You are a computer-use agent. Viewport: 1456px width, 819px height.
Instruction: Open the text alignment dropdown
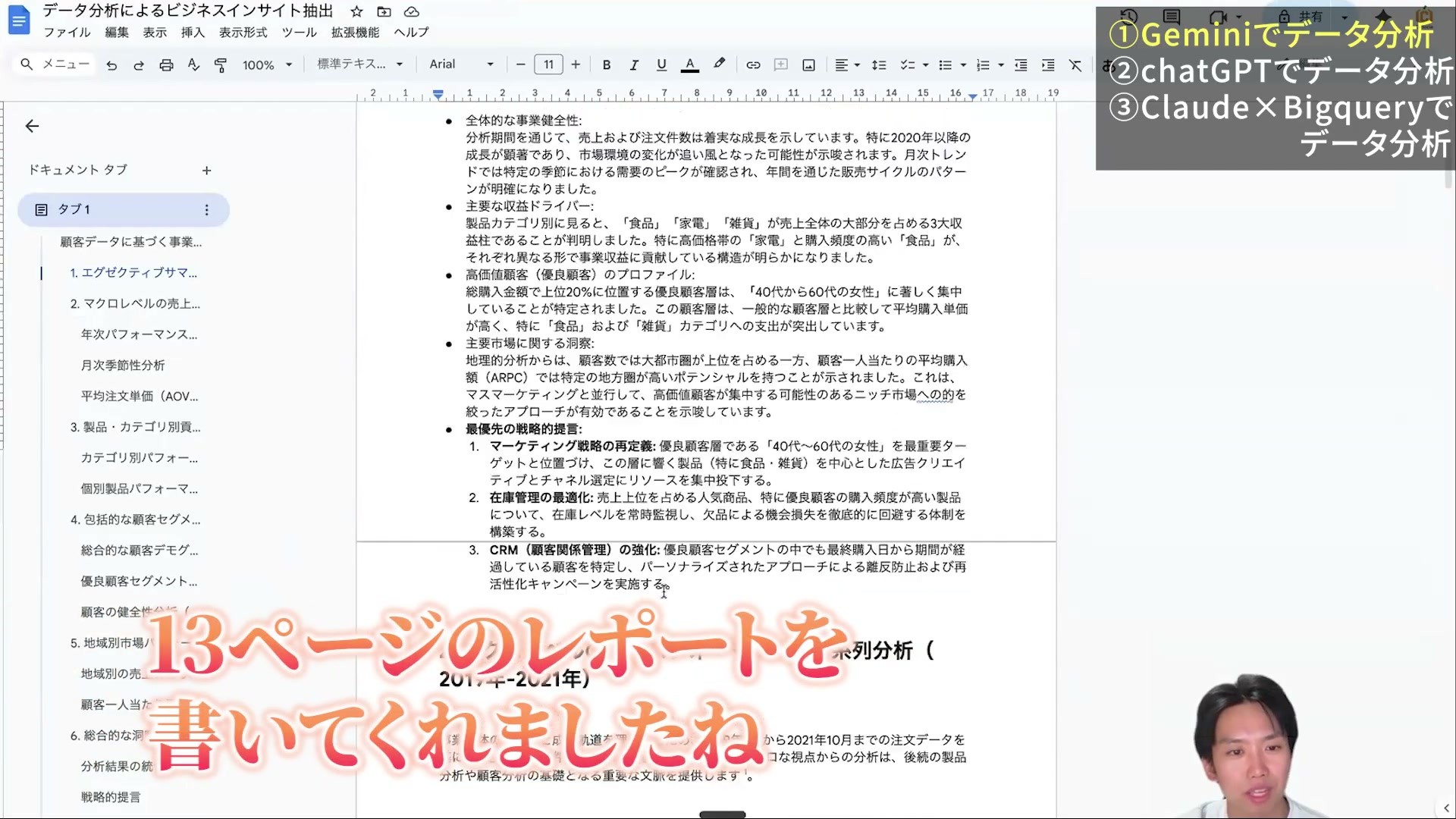847,65
